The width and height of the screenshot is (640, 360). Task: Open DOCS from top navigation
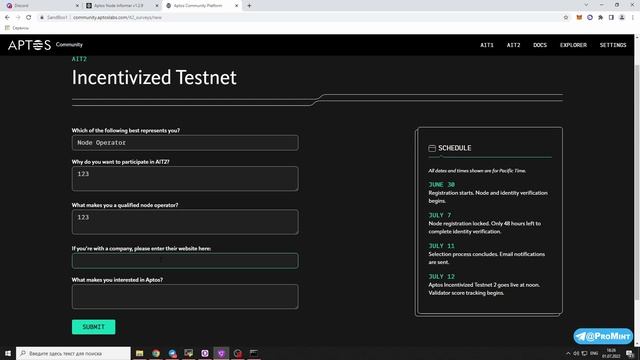pos(540,45)
